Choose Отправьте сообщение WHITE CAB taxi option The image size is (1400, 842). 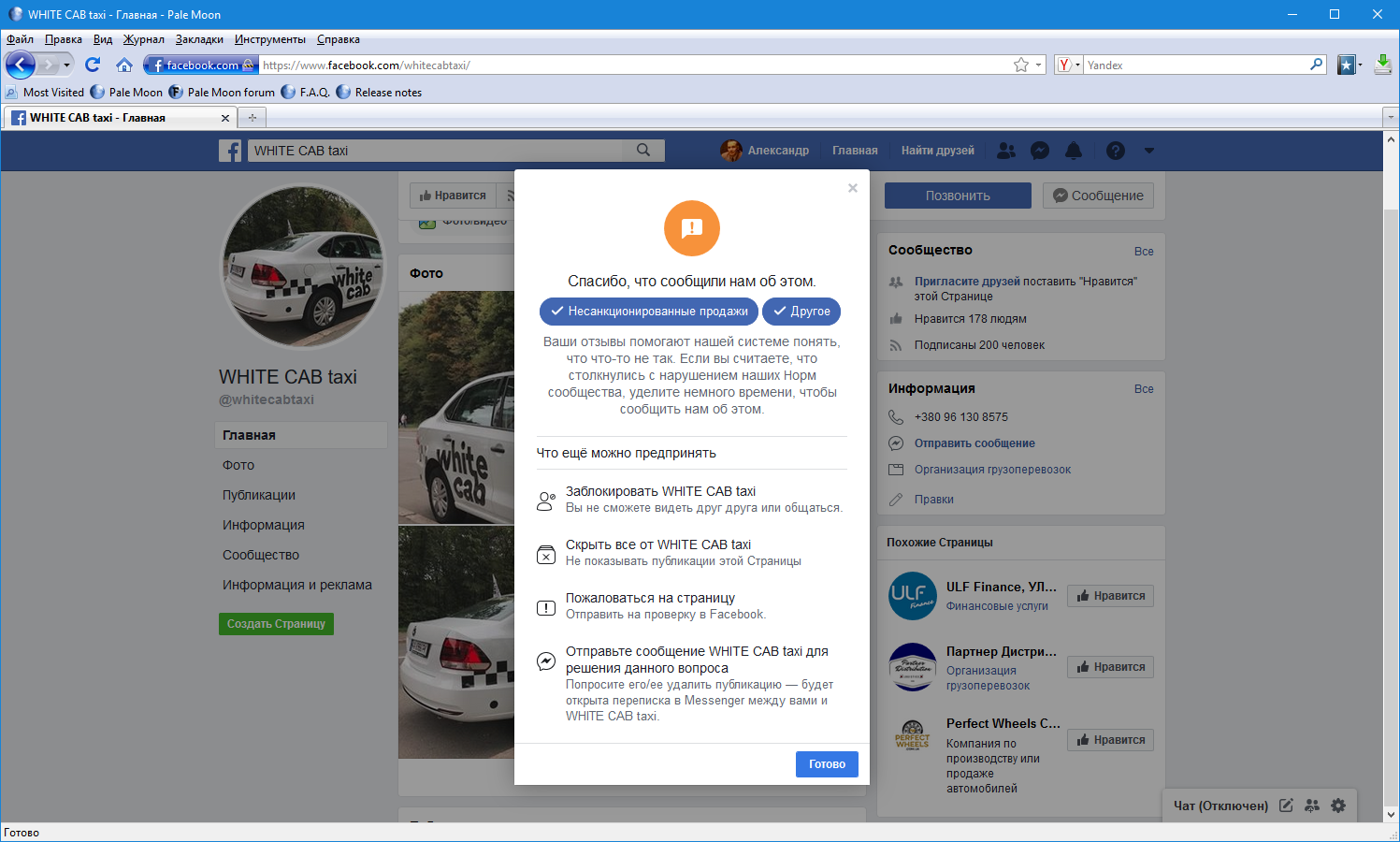coord(692,683)
